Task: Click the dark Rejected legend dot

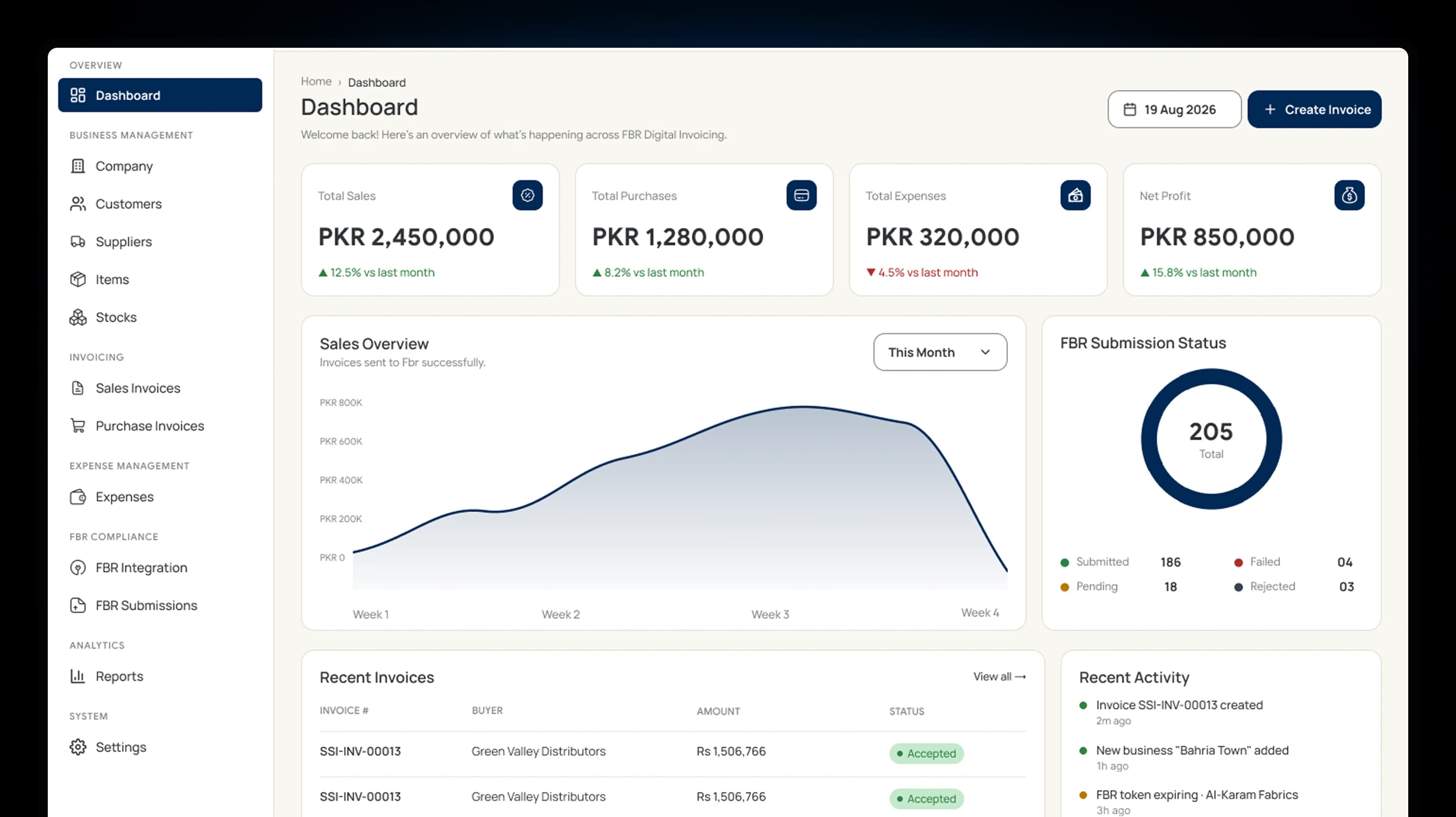Action: point(1238,587)
